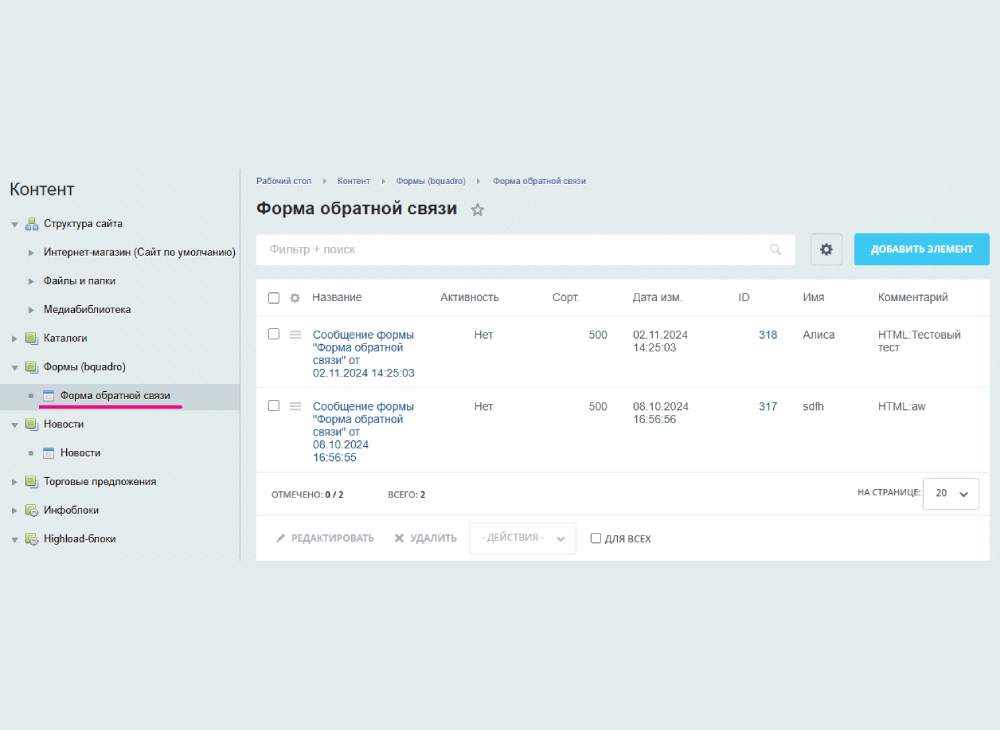Click the Структура сайта tree icon

click(31, 224)
